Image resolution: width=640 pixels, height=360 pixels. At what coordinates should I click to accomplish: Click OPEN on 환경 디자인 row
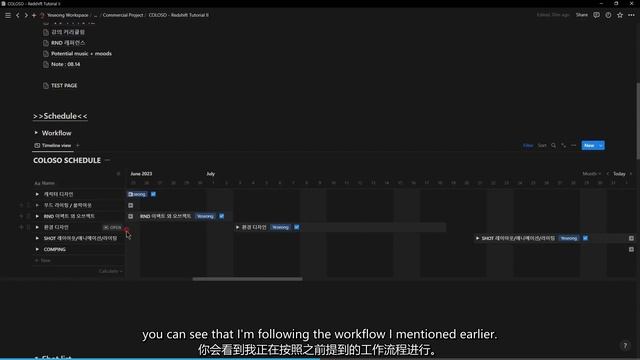113,227
